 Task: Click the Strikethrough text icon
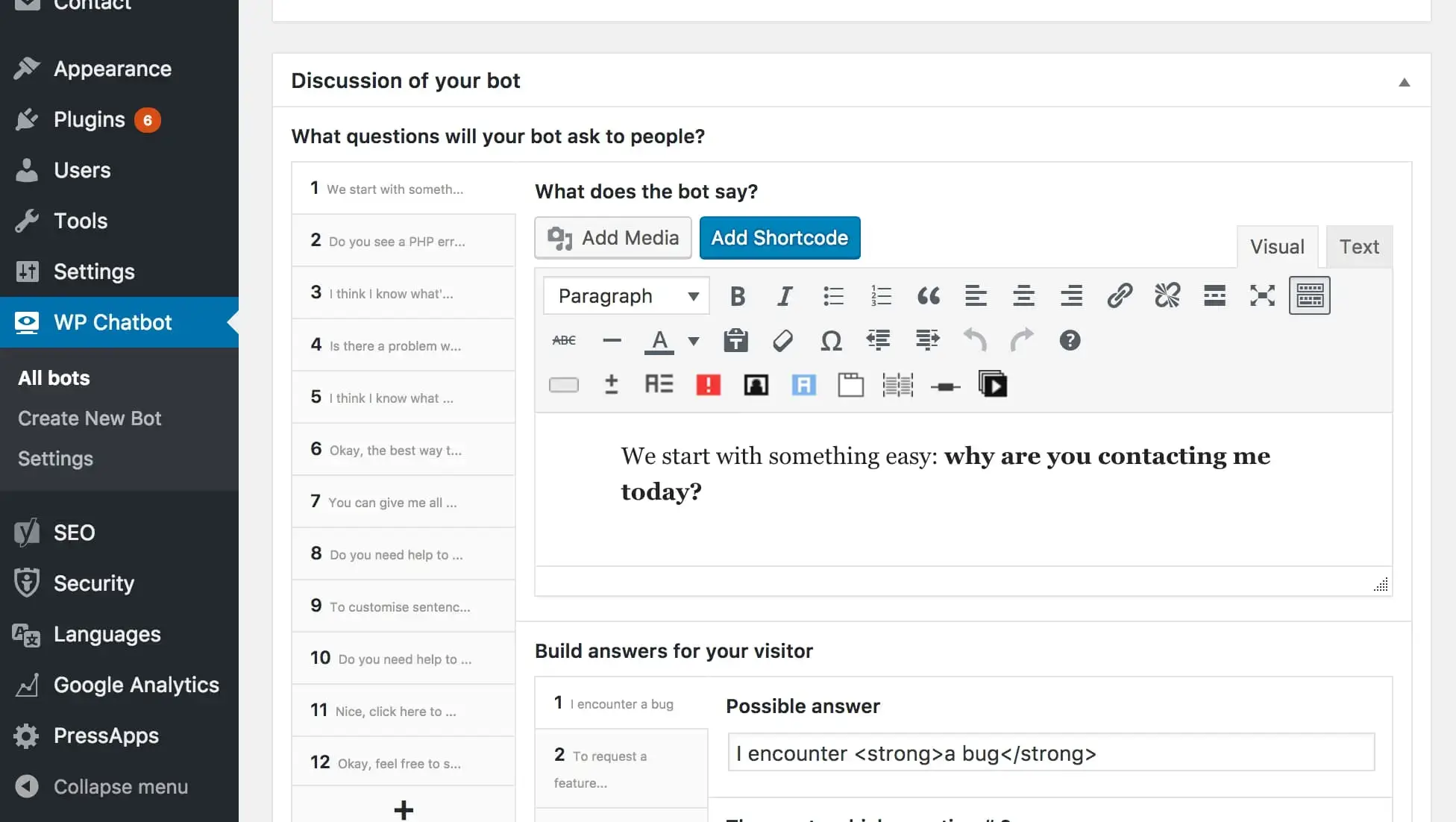564,340
